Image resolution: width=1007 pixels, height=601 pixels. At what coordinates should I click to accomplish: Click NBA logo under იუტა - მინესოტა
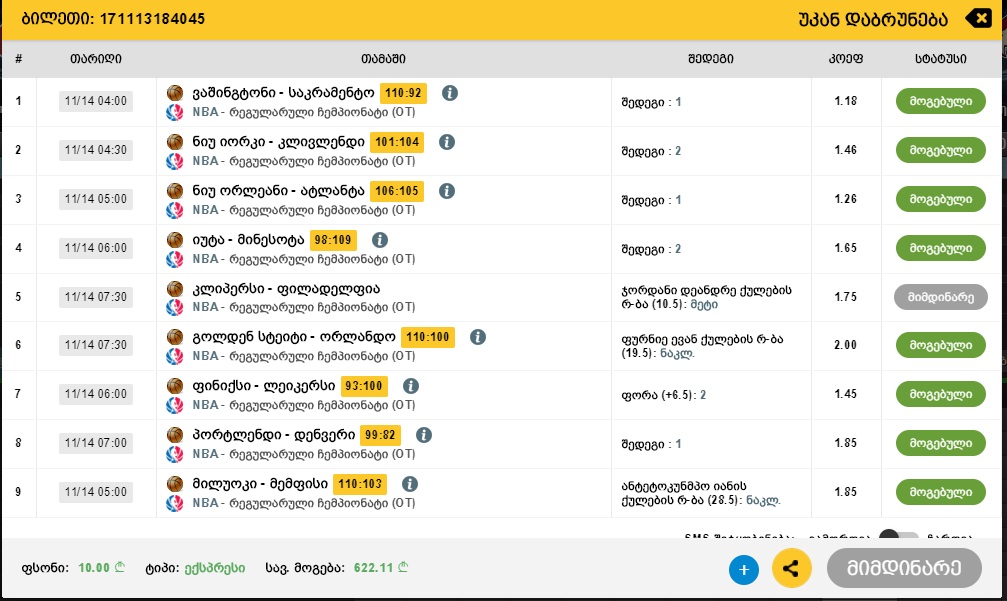(175, 259)
